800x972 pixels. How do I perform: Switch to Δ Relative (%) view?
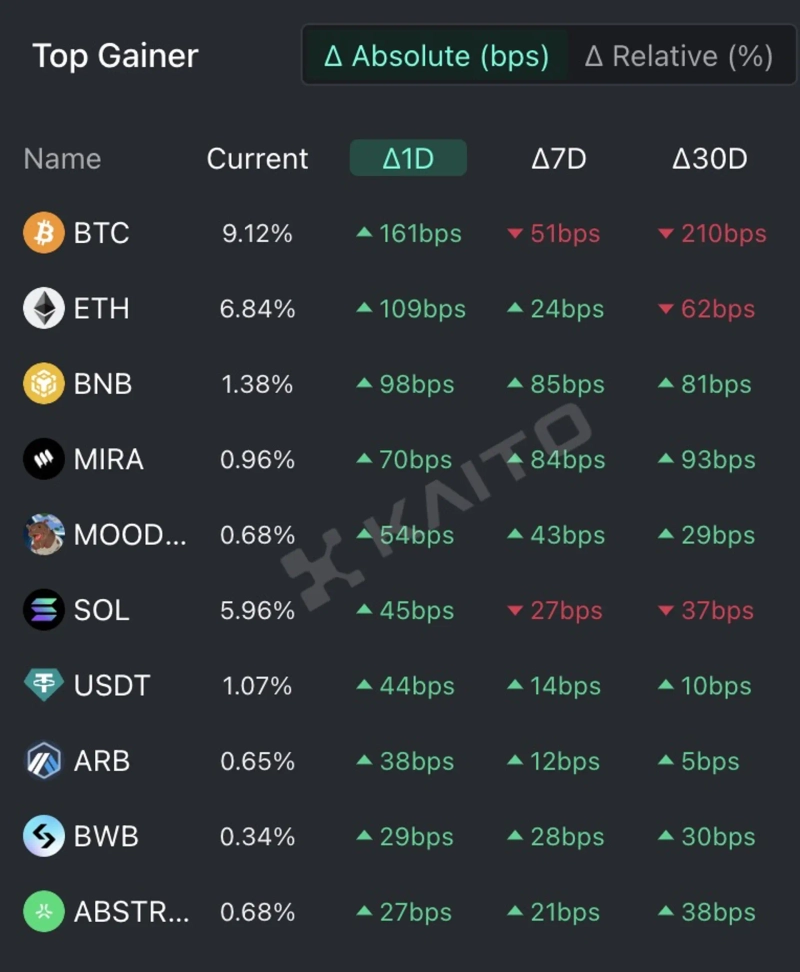pos(678,56)
